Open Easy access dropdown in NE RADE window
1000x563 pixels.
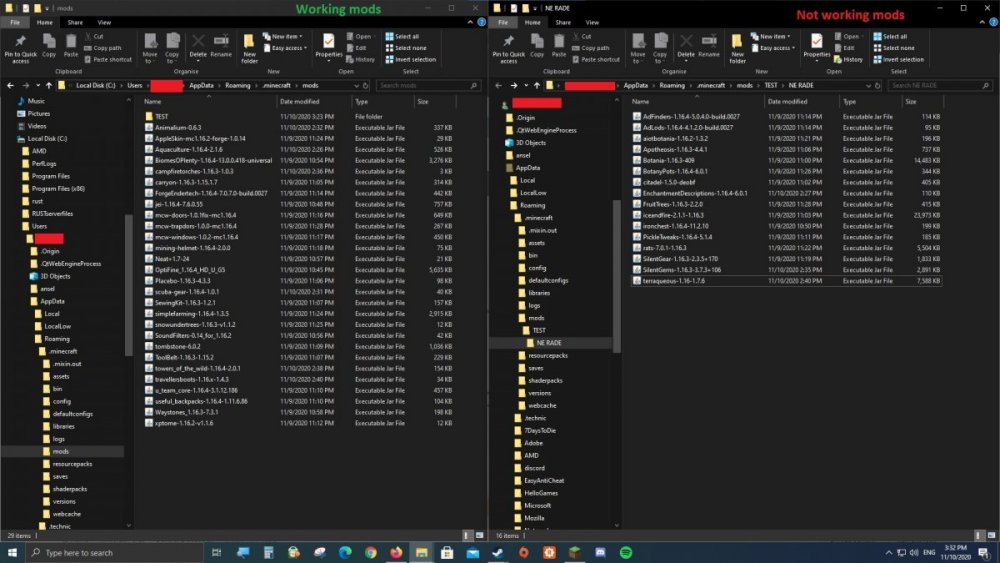tap(774, 47)
